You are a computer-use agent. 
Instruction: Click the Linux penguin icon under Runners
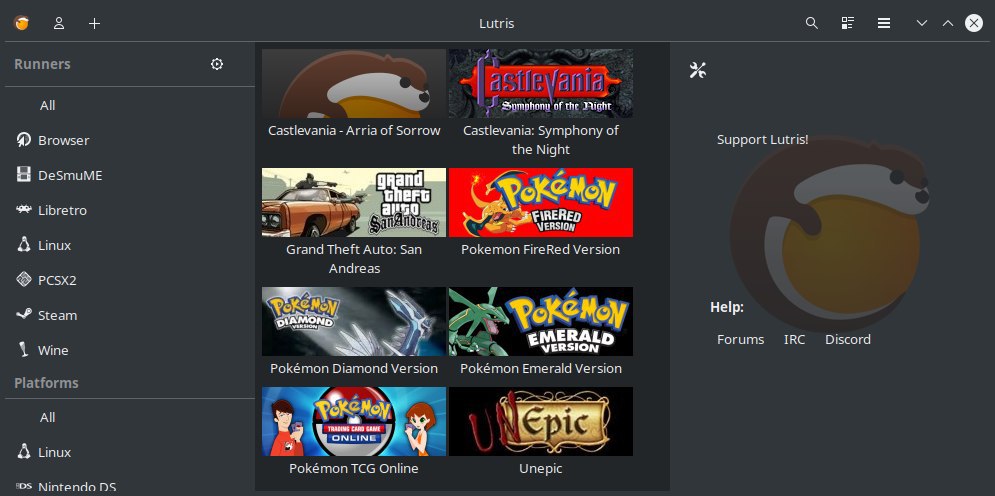pyautogui.click(x=24, y=244)
